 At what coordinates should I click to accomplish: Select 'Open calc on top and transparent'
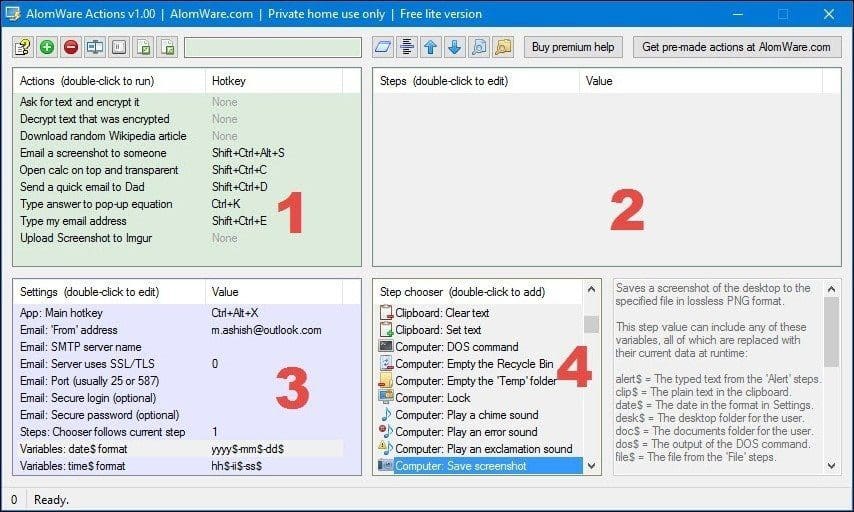point(99,170)
